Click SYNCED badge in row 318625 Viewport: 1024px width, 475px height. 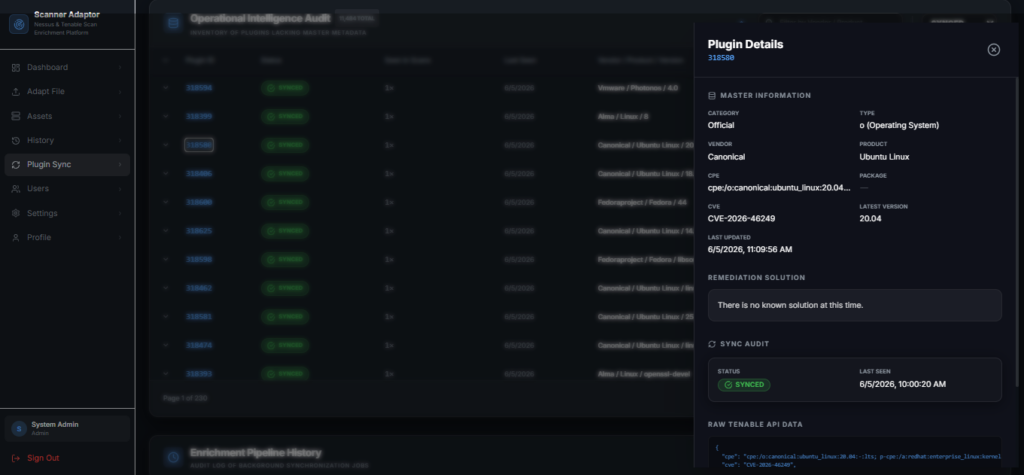pyautogui.click(x=285, y=231)
